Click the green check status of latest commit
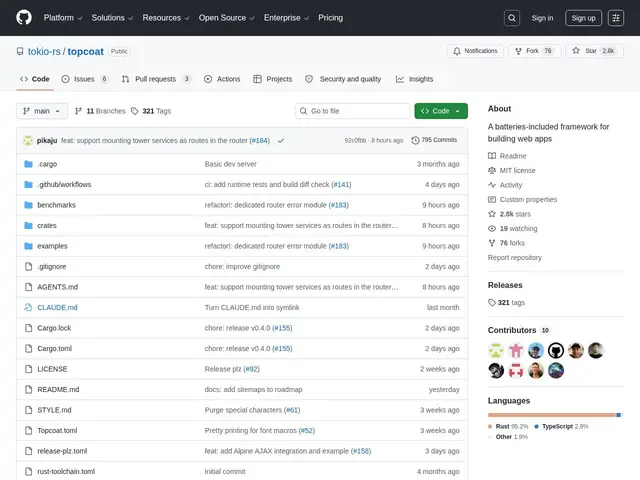The image size is (640, 480). point(281,140)
